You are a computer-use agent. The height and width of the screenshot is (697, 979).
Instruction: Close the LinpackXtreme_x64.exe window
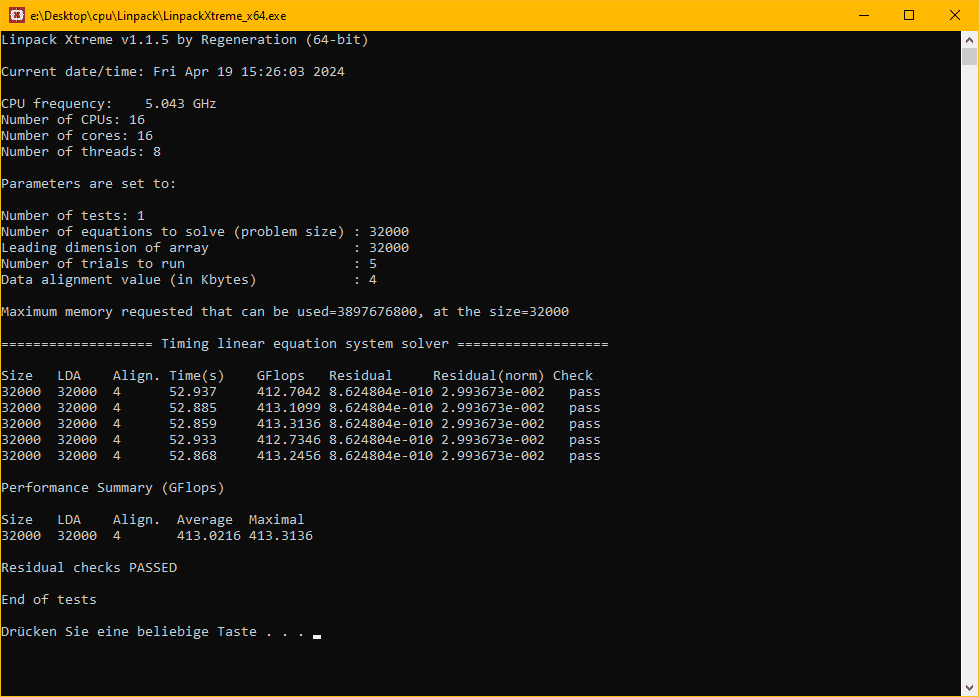[955, 15]
